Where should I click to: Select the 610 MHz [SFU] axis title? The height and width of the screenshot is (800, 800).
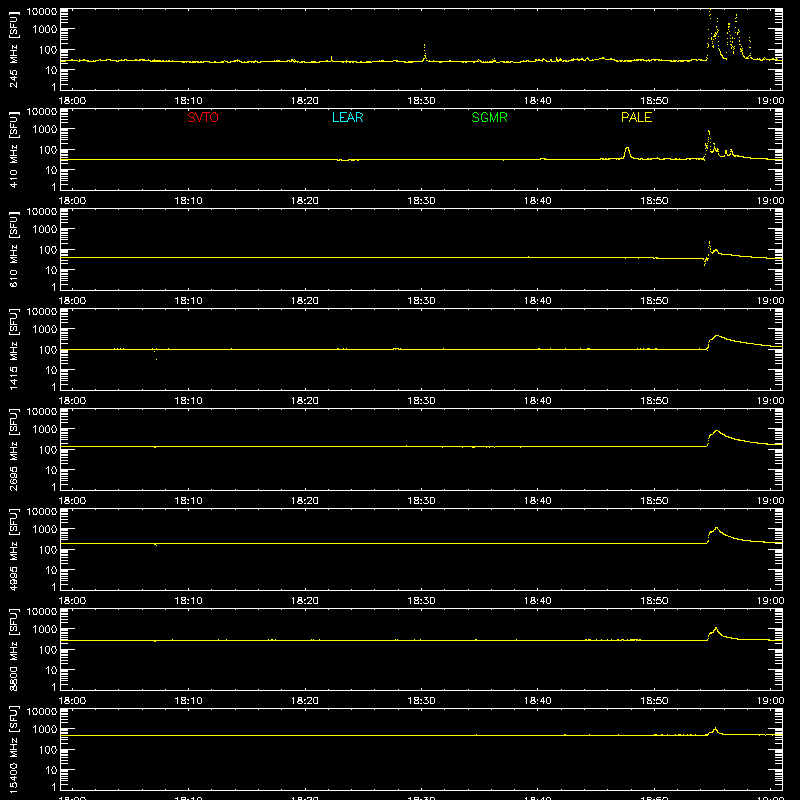tap(13, 250)
